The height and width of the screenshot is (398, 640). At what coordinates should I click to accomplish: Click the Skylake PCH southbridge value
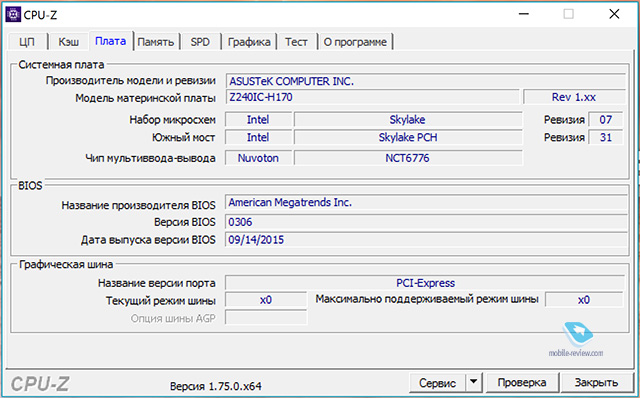(408, 138)
